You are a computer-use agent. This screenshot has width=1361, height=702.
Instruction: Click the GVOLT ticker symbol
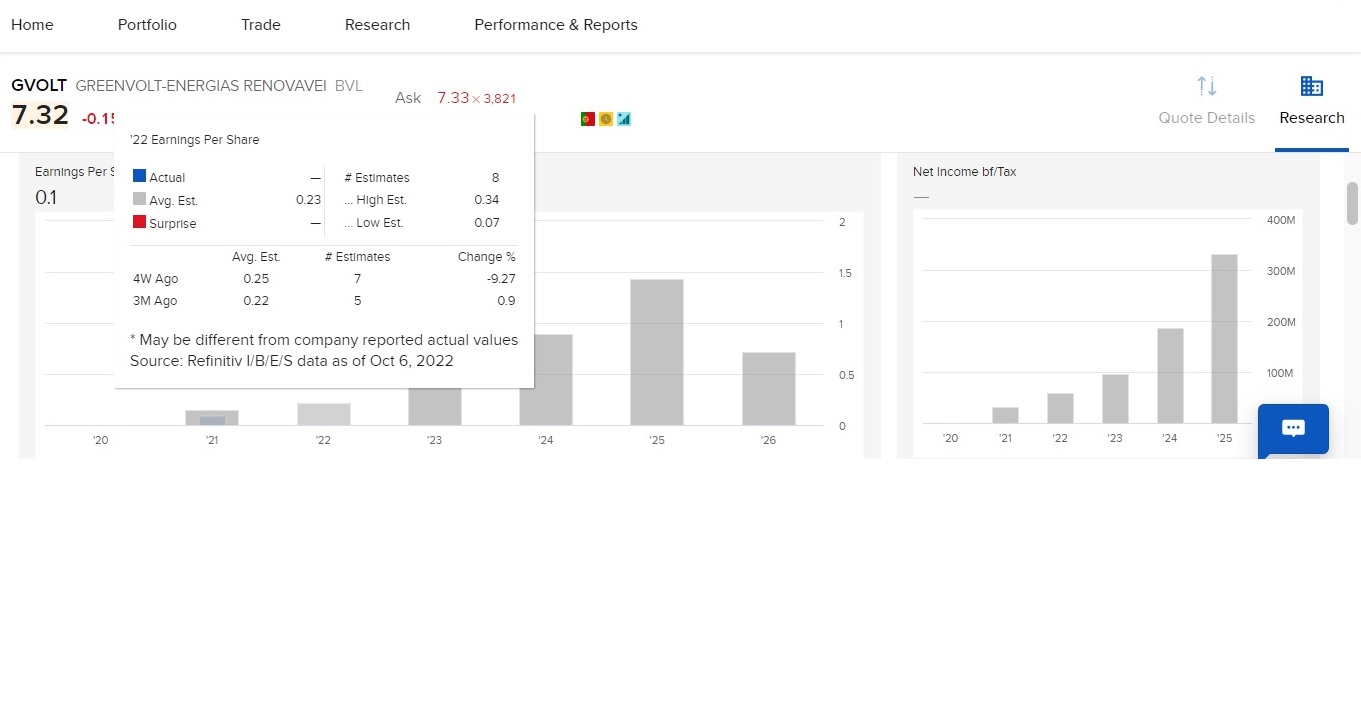pyautogui.click(x=39, y=86)
